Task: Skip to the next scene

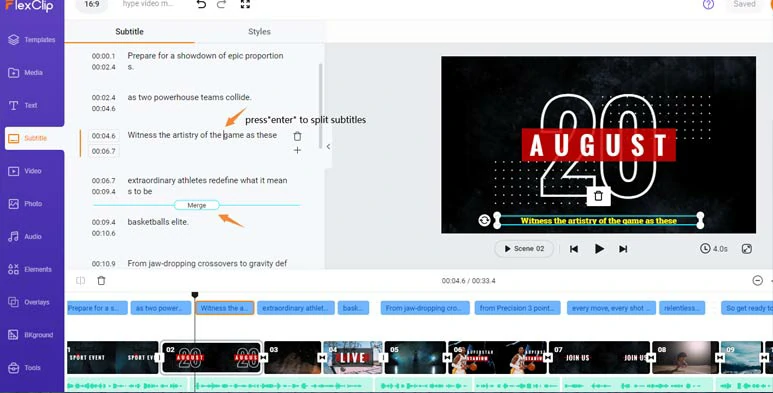Action: coord(623,249)
